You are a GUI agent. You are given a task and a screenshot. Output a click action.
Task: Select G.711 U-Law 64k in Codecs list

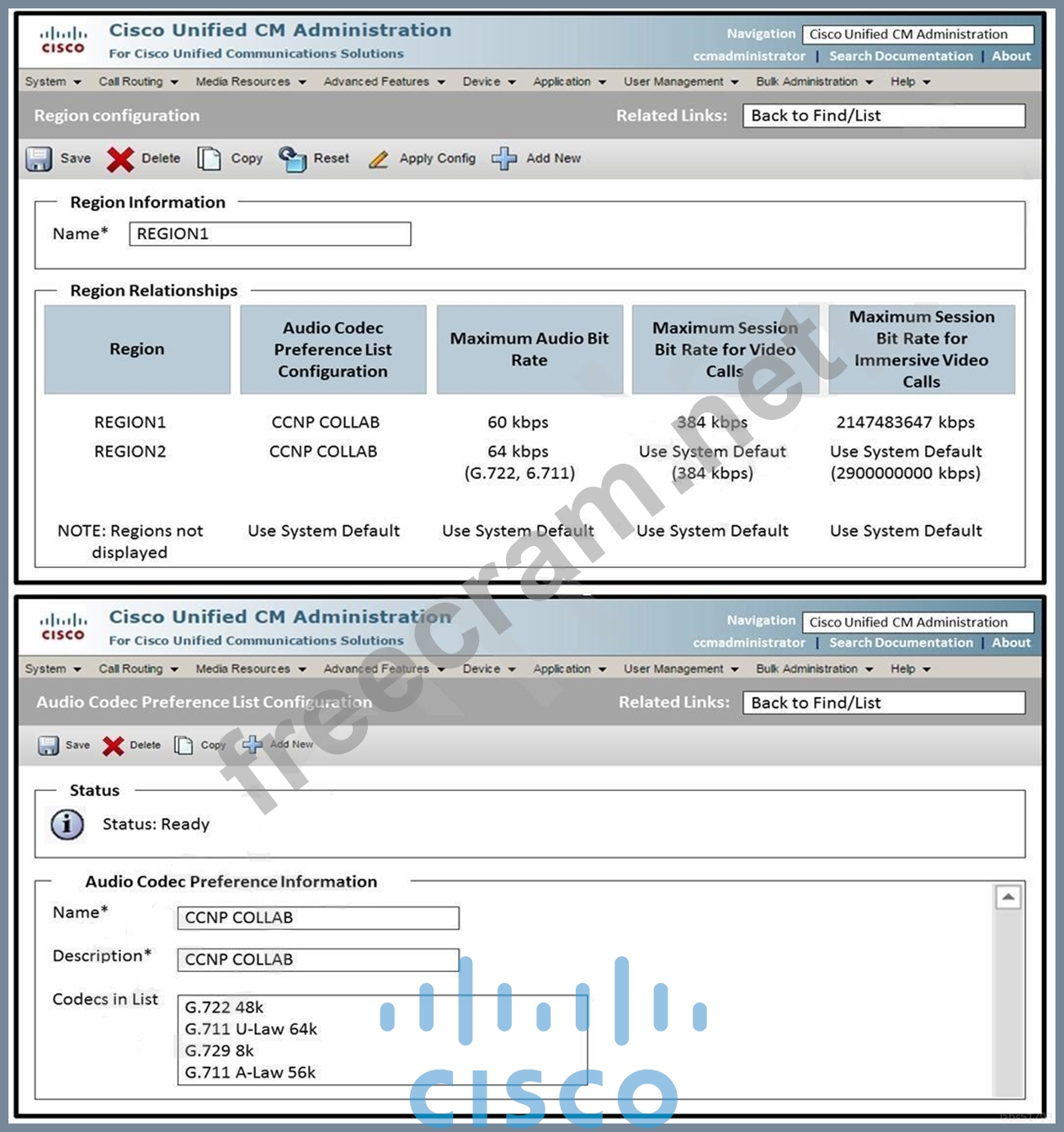(x=251, y=1029)
